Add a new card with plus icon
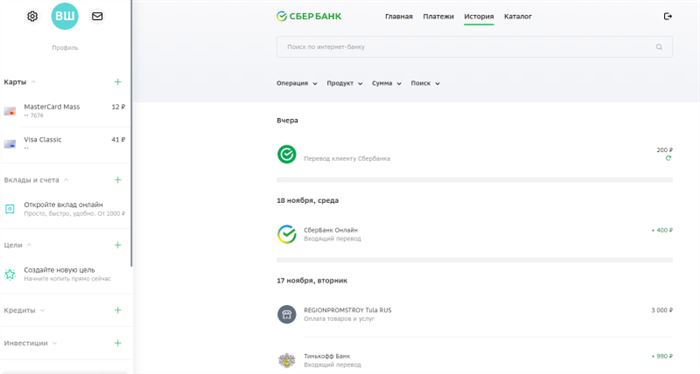700x374 pixels. point(117,82)
